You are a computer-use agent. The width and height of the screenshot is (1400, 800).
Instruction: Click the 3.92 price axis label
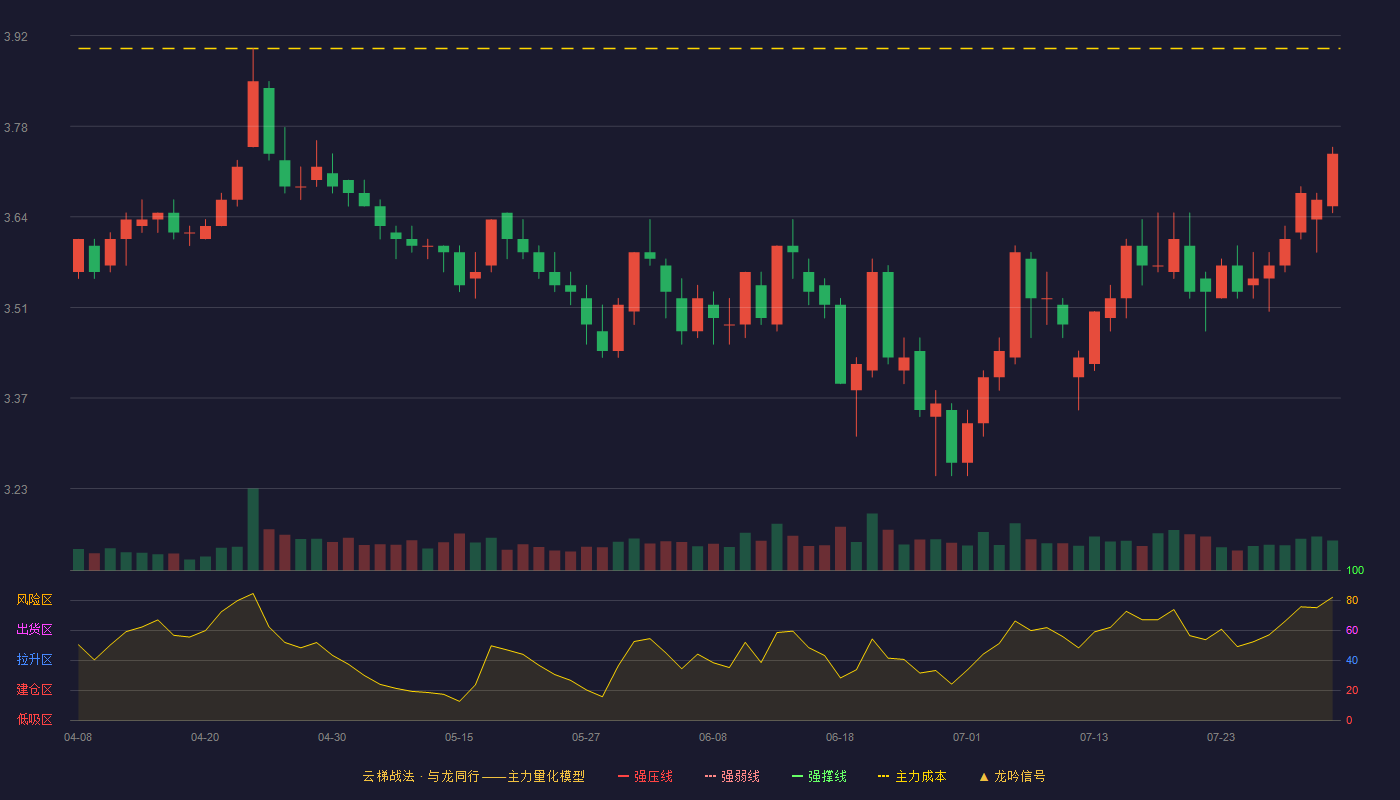(x=16, y=37)
